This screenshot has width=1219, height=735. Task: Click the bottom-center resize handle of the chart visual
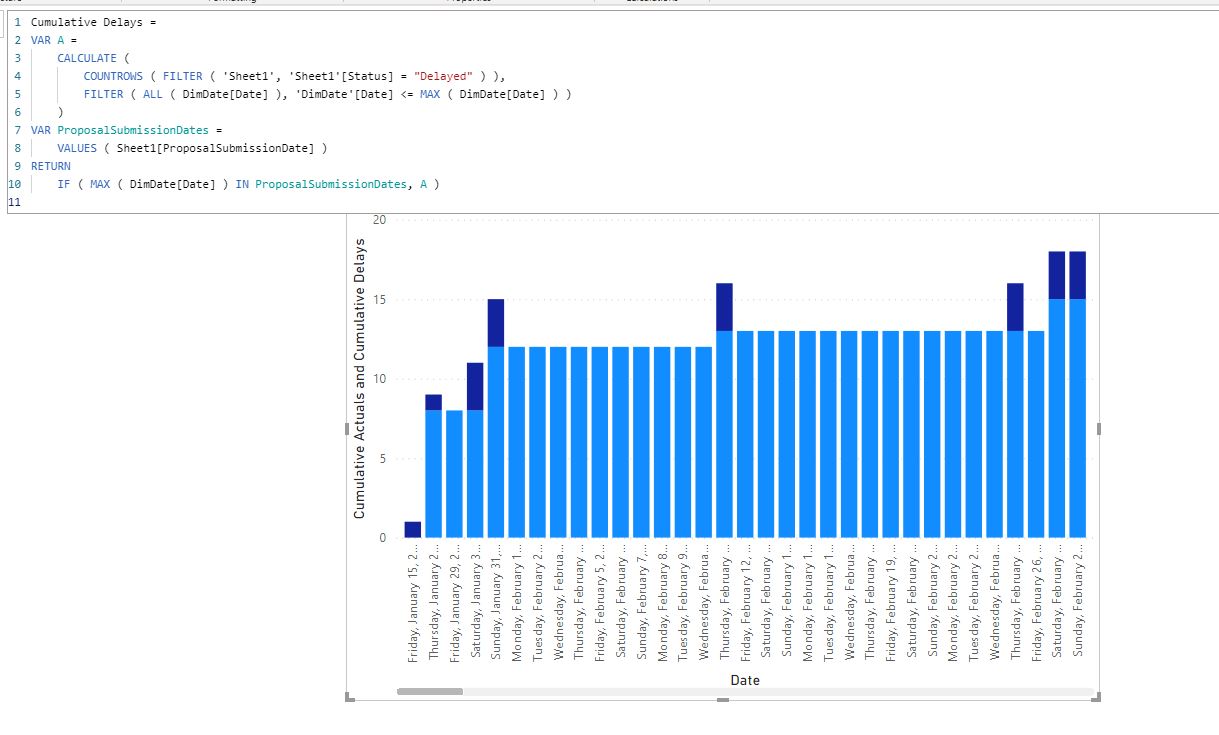(723, 699)
